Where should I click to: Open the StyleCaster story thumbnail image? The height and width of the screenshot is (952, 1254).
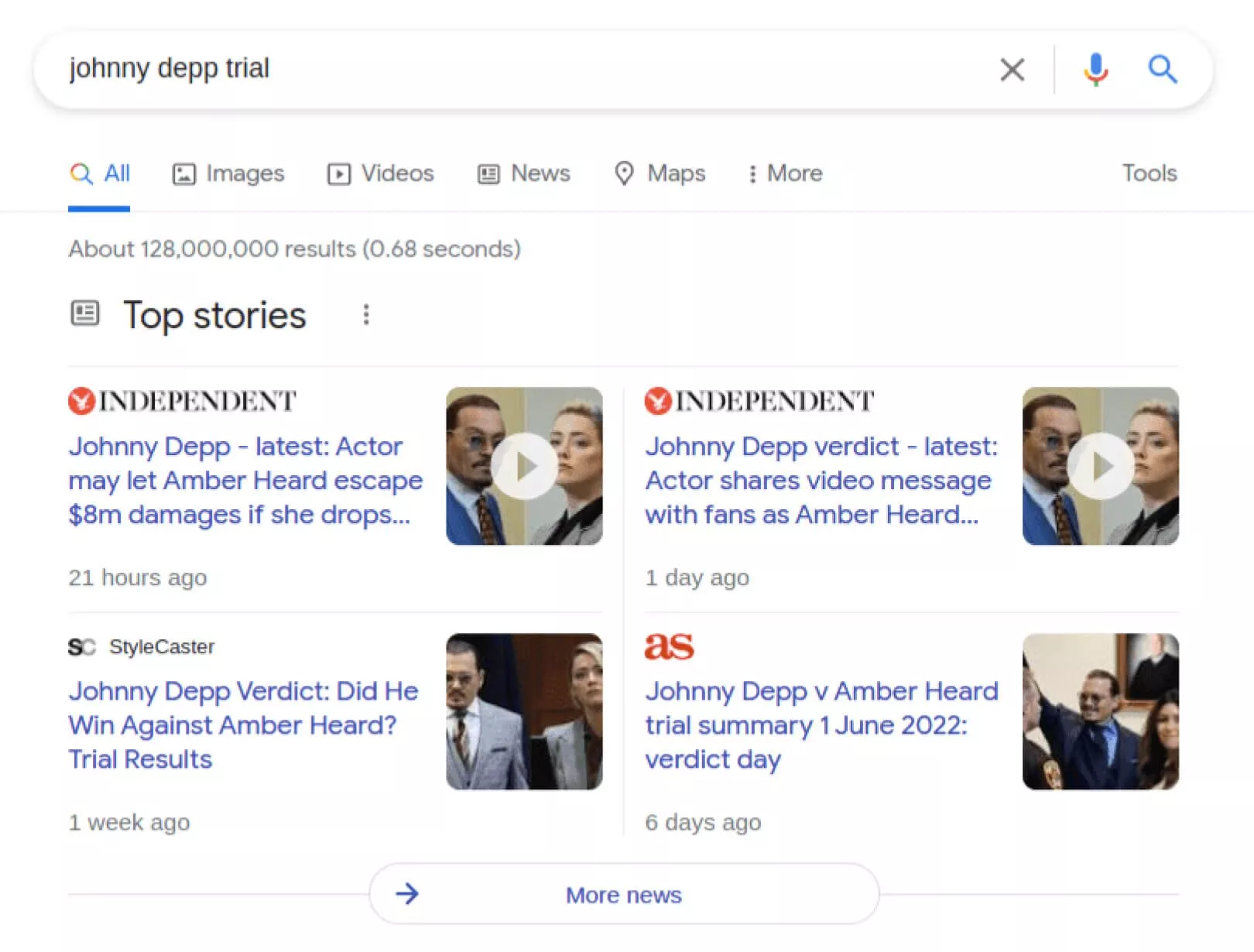click(524, 711)
